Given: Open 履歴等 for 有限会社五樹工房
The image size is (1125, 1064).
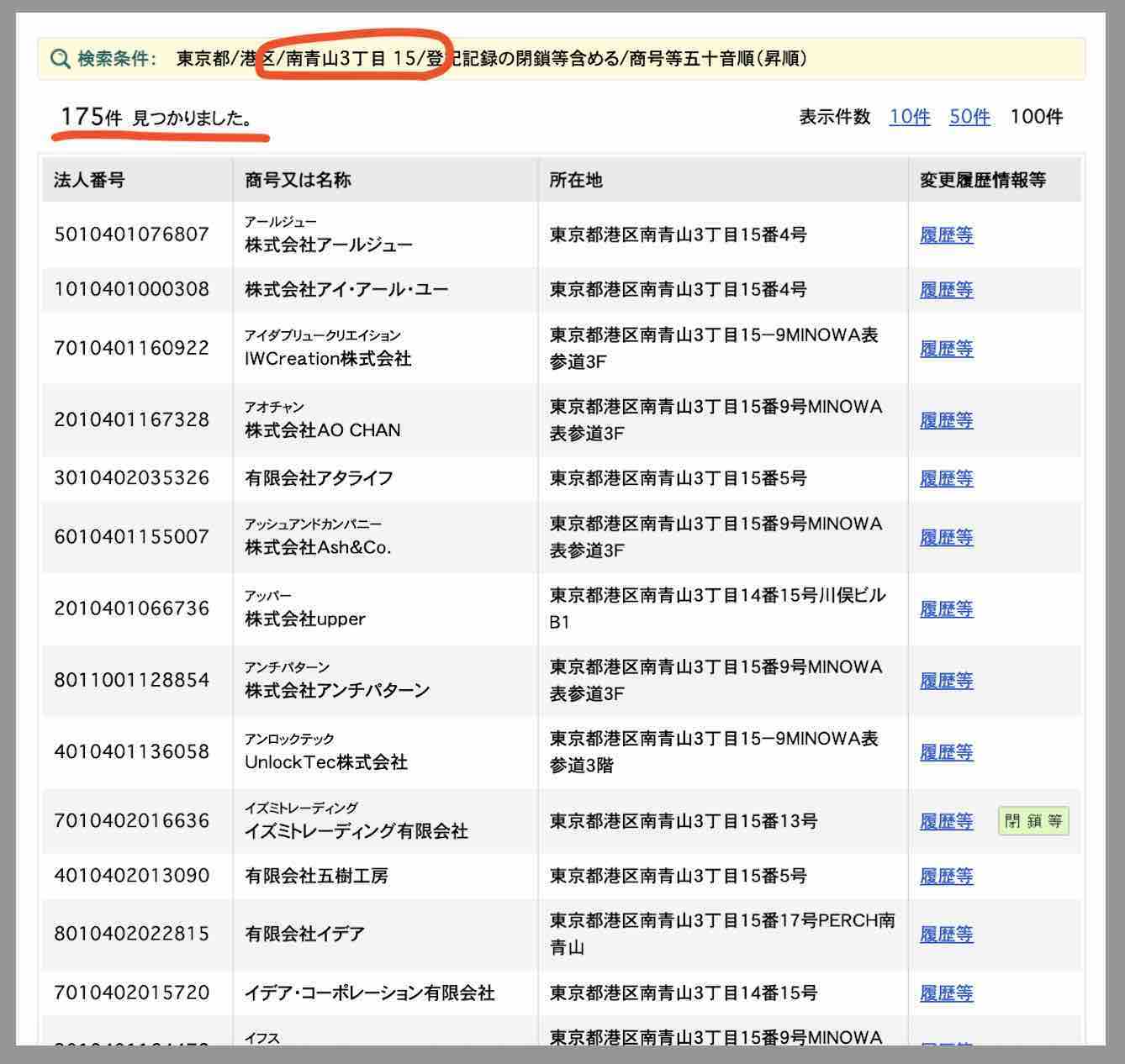Looking at the screenshot, I should coord(946,876).
